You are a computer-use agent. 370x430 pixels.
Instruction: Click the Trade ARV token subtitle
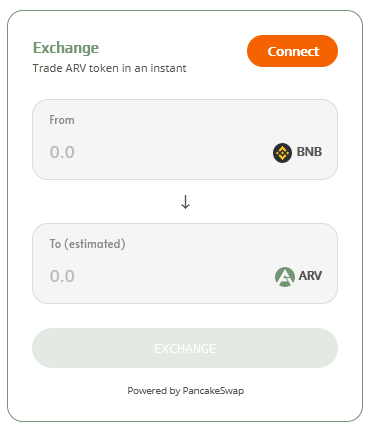(109, 68)
